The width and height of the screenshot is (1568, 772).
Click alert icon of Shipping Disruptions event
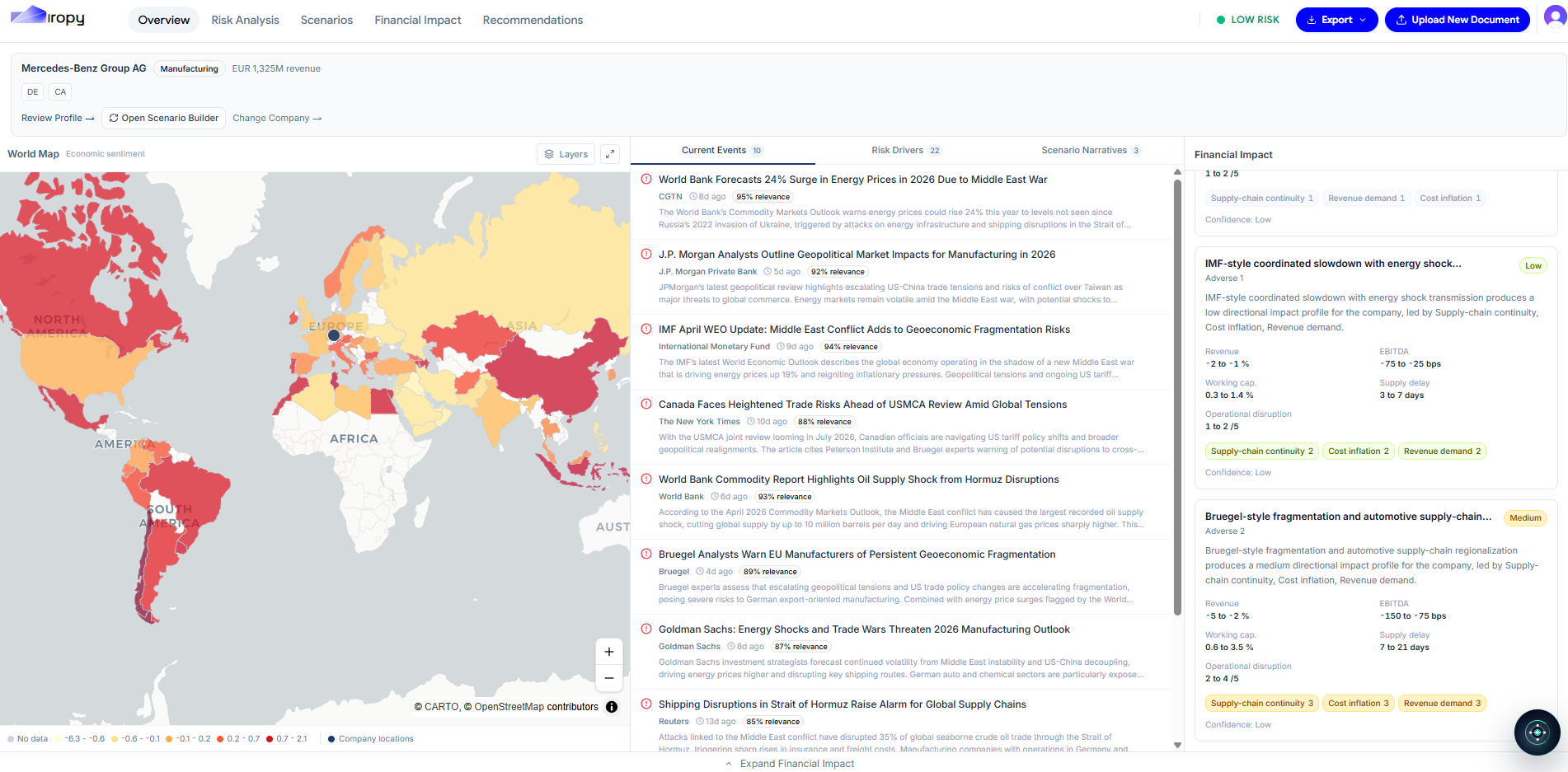(646, 704)
